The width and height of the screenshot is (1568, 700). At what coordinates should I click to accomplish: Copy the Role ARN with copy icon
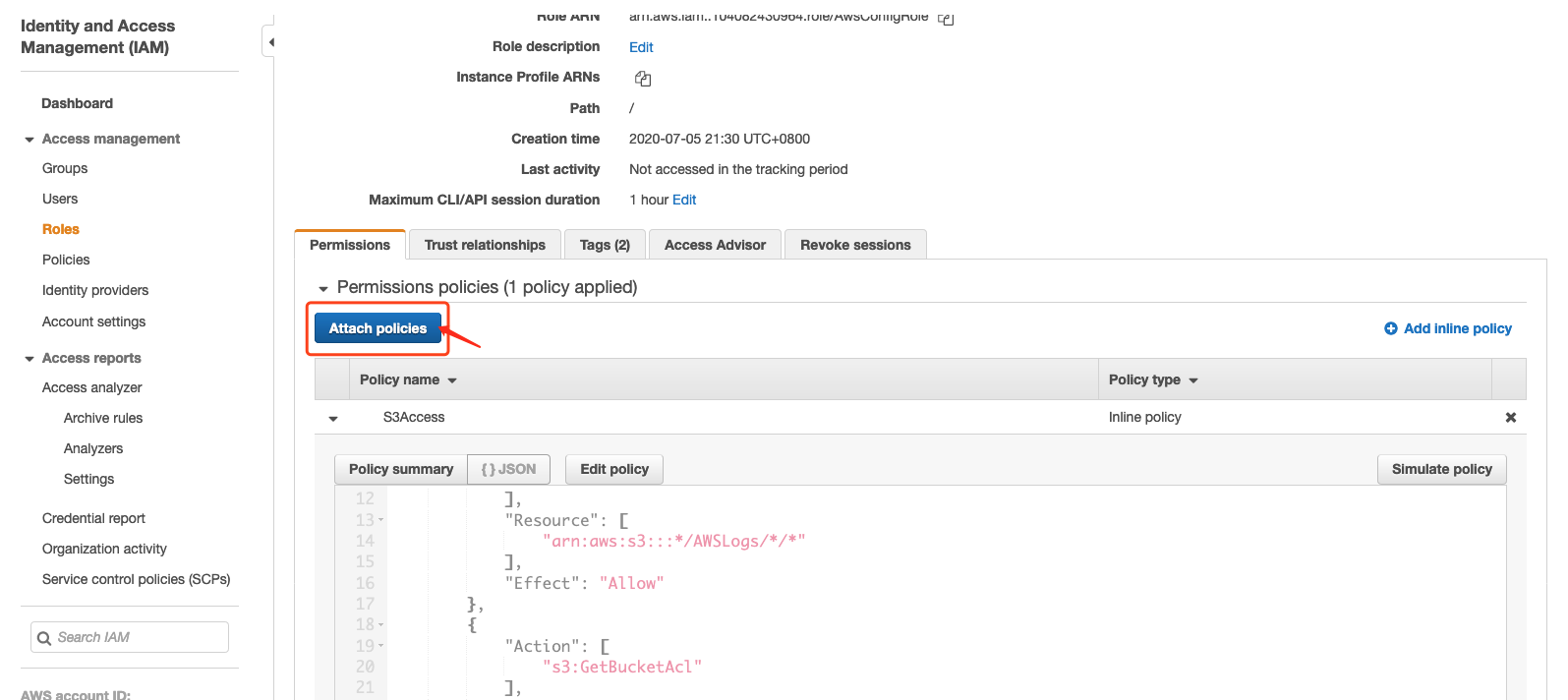click(946, 18)
